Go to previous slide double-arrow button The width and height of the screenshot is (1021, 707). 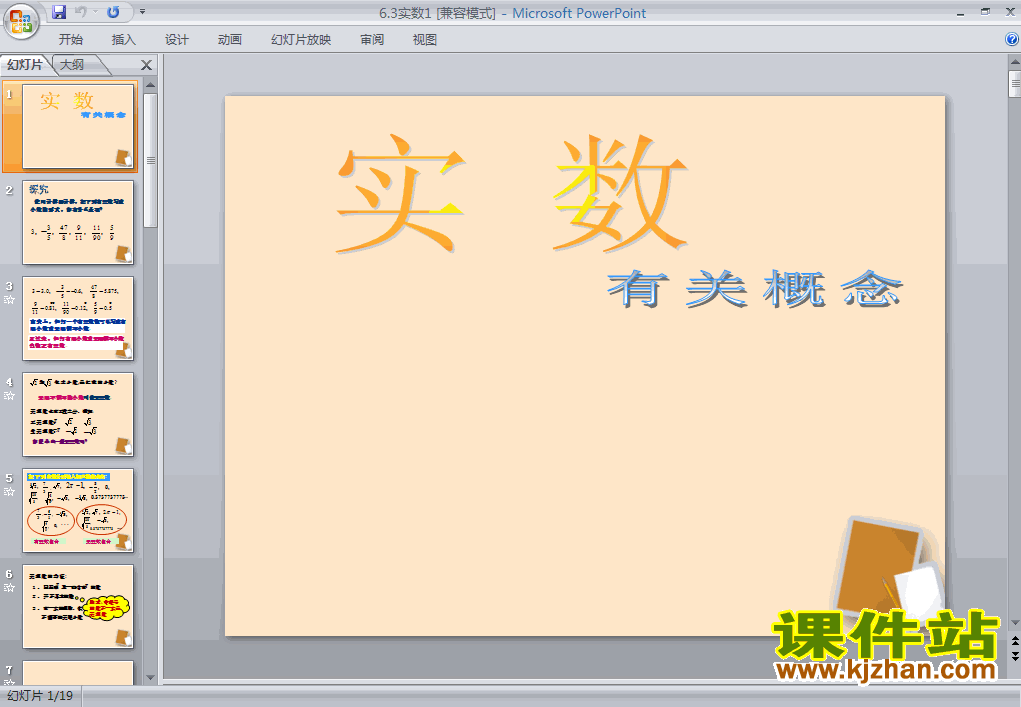click(1014, 642)
